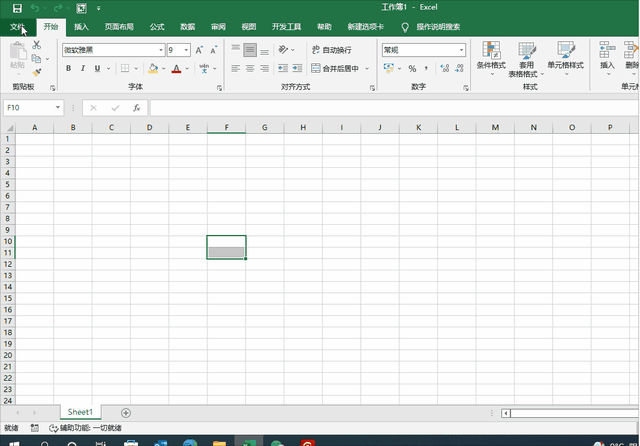Click the Sheet1 tab
The image size is (640, 446).
coord(80,412)
